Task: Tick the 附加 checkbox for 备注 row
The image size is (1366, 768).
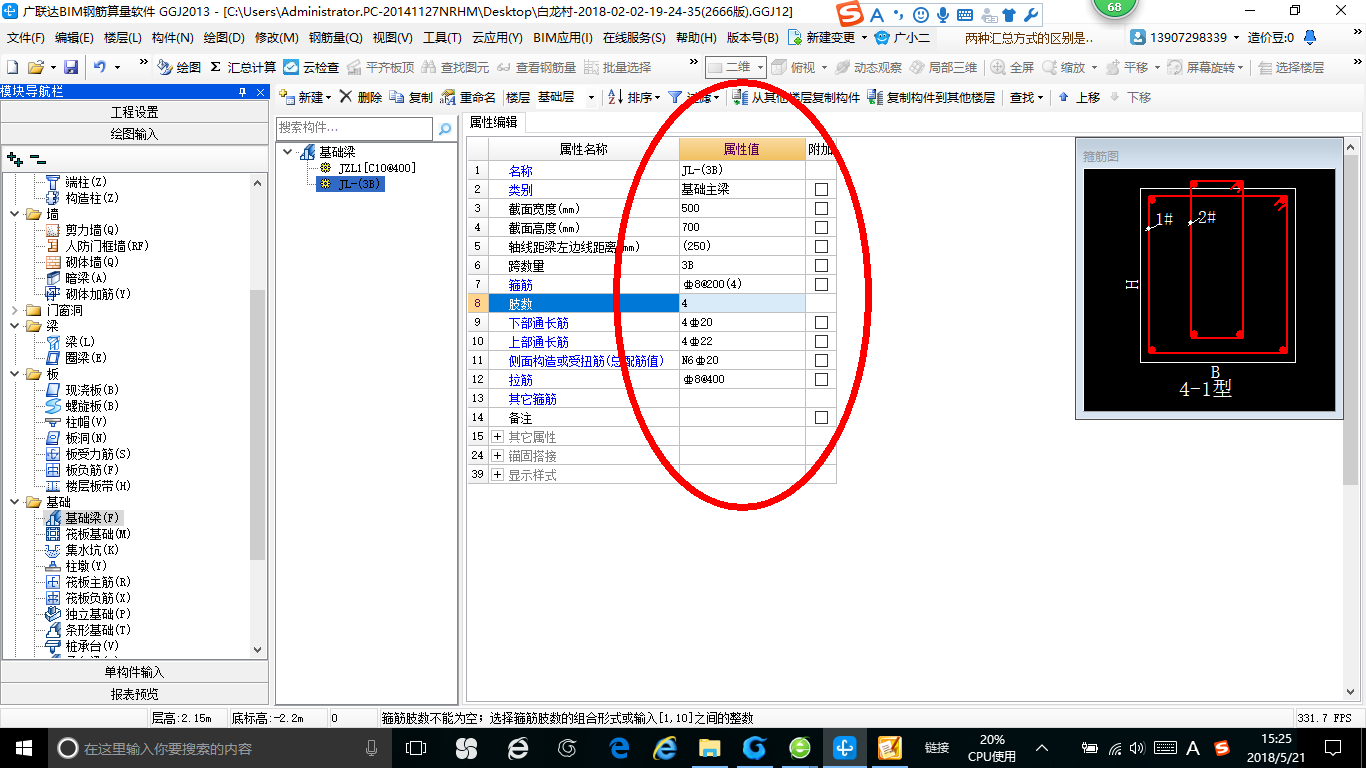Action: 821,417
